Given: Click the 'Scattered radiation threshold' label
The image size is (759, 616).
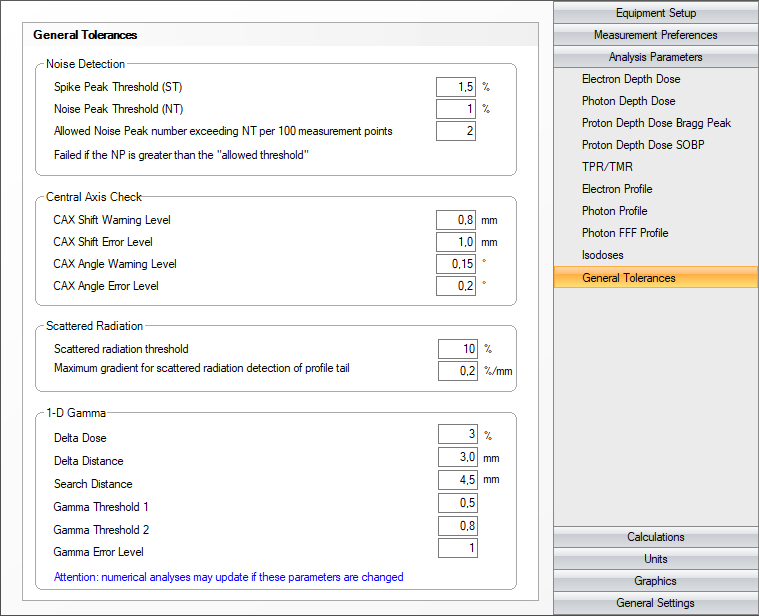Looking at the screenshot, I should pos(121,349).
